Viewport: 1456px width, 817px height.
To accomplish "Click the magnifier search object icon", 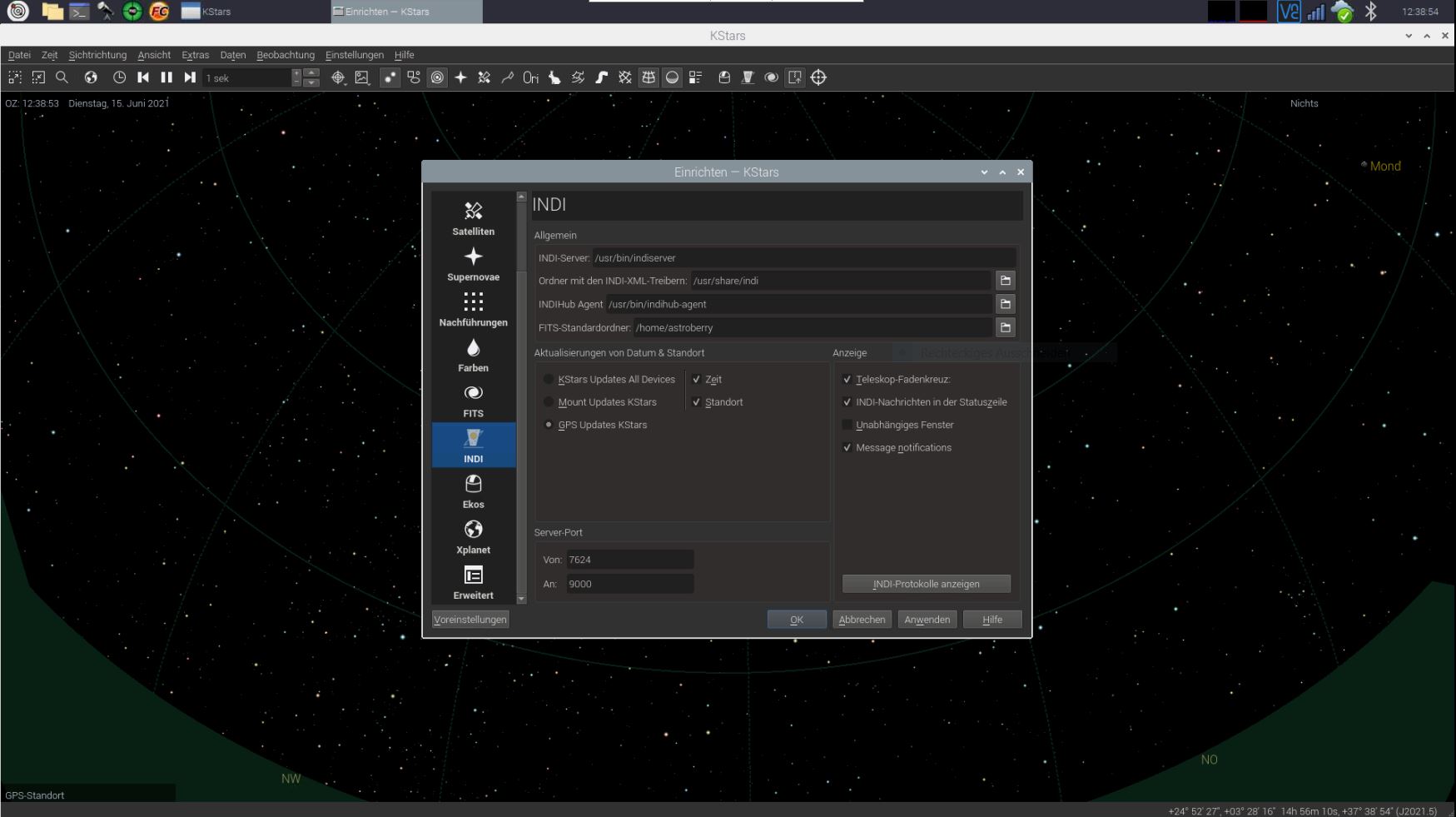I will pos(62,77).
